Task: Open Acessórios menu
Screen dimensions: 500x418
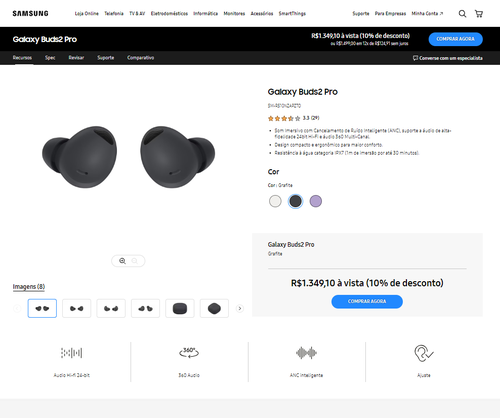Action: click(x=262, y=14)
